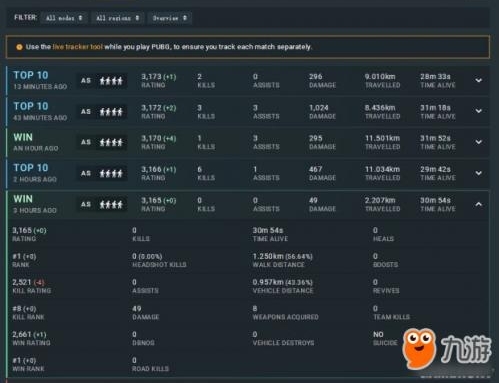Viewport: 499px width, 383px height.
Task: Click the #8 (+0) kill rank value
Action: [x=24, y=309]
